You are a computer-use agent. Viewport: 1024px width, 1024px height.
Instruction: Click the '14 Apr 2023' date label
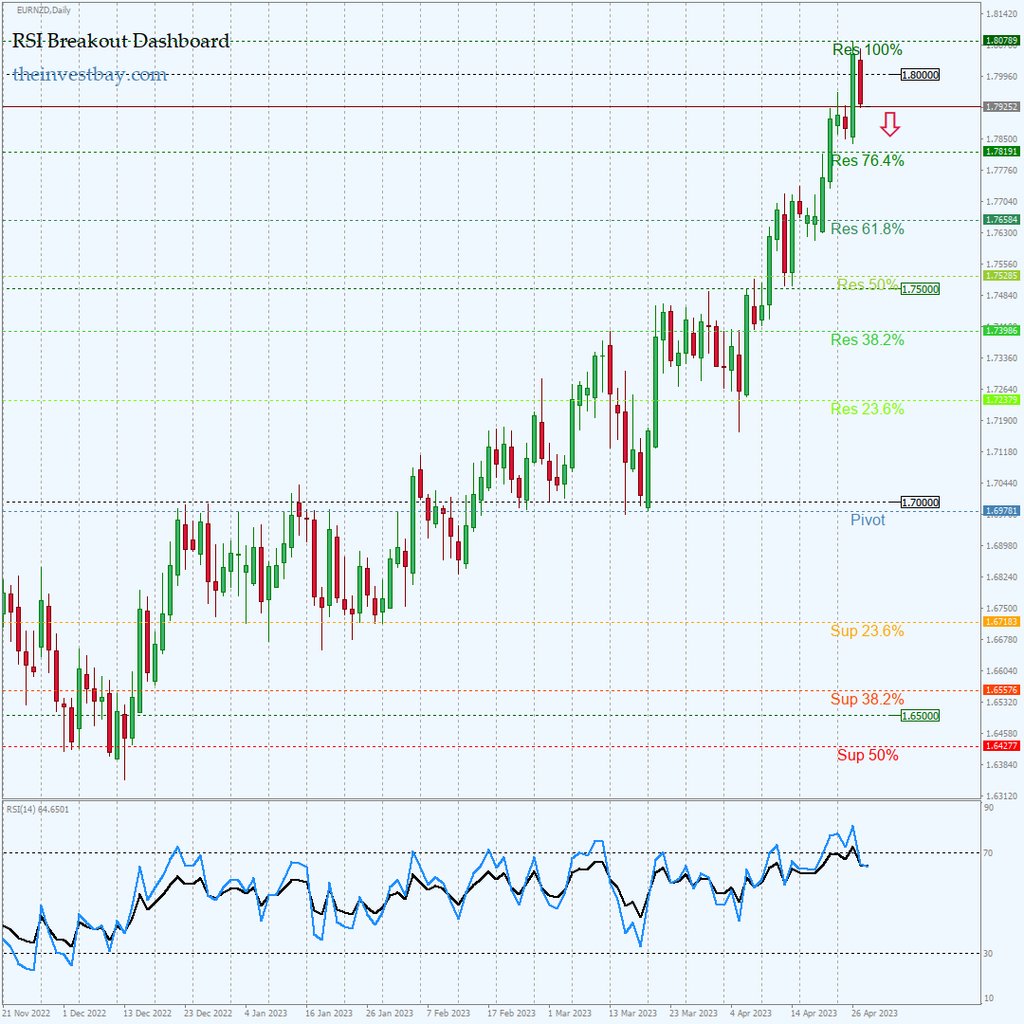click(x=814, y=1014)
